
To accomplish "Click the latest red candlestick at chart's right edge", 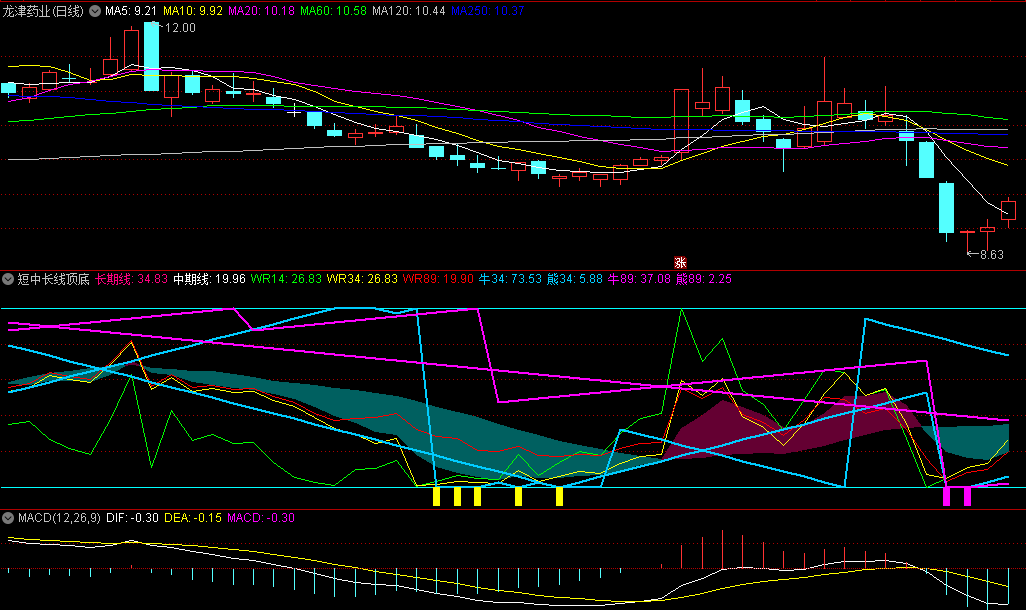I will click(x=1008, y=211).
